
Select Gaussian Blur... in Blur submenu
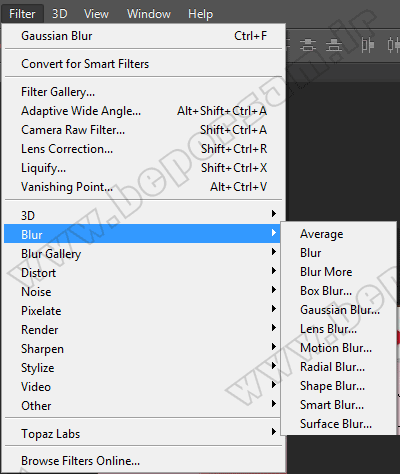pos(339,310)
